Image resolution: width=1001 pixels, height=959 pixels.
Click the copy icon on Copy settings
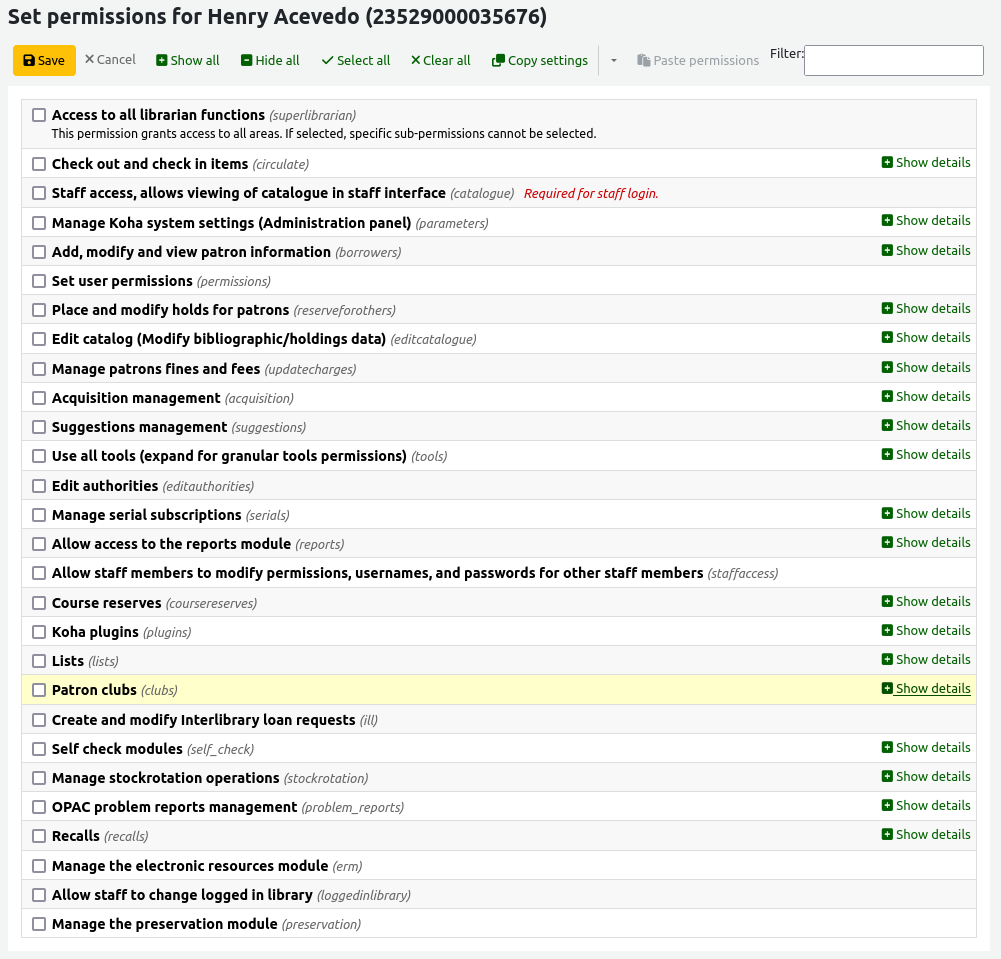pyautogui.click(x=497, y=60)
